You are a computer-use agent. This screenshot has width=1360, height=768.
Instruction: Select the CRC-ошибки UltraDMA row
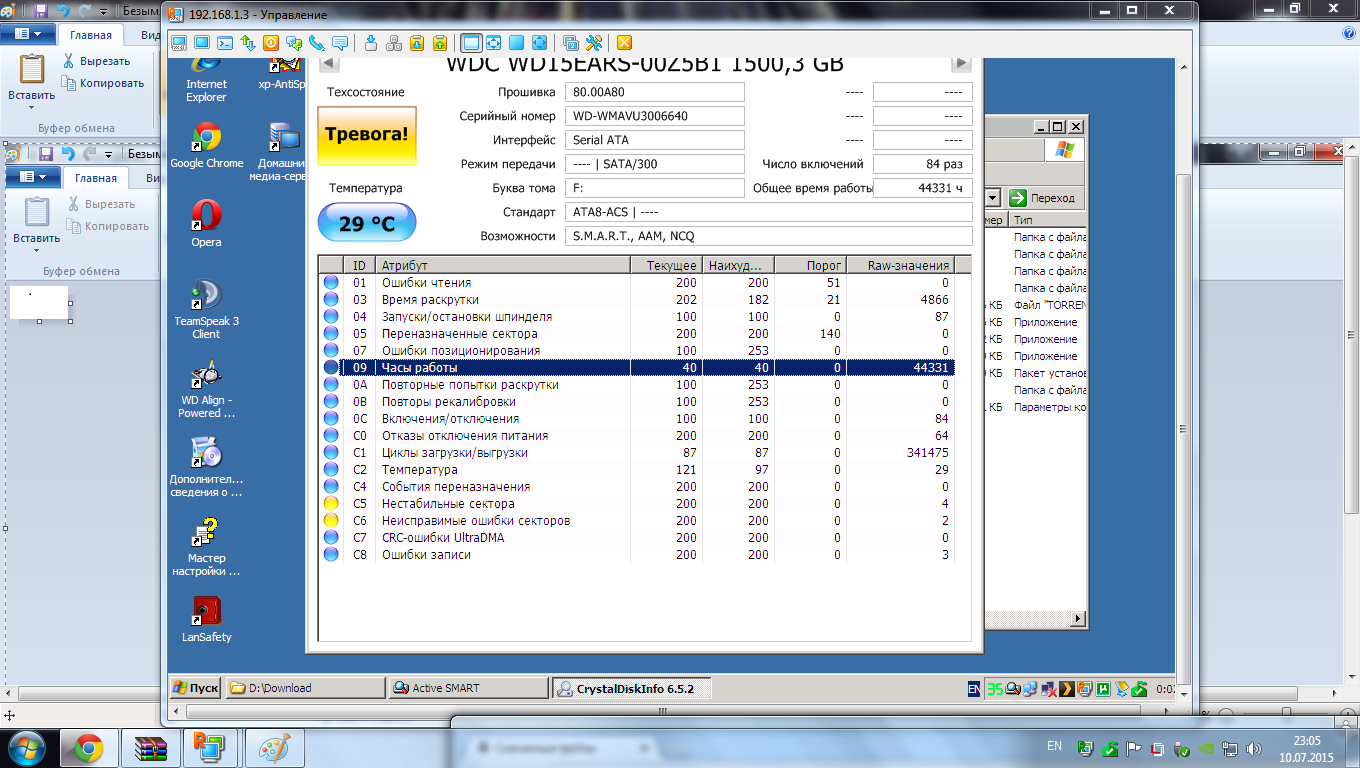point(636,538)
